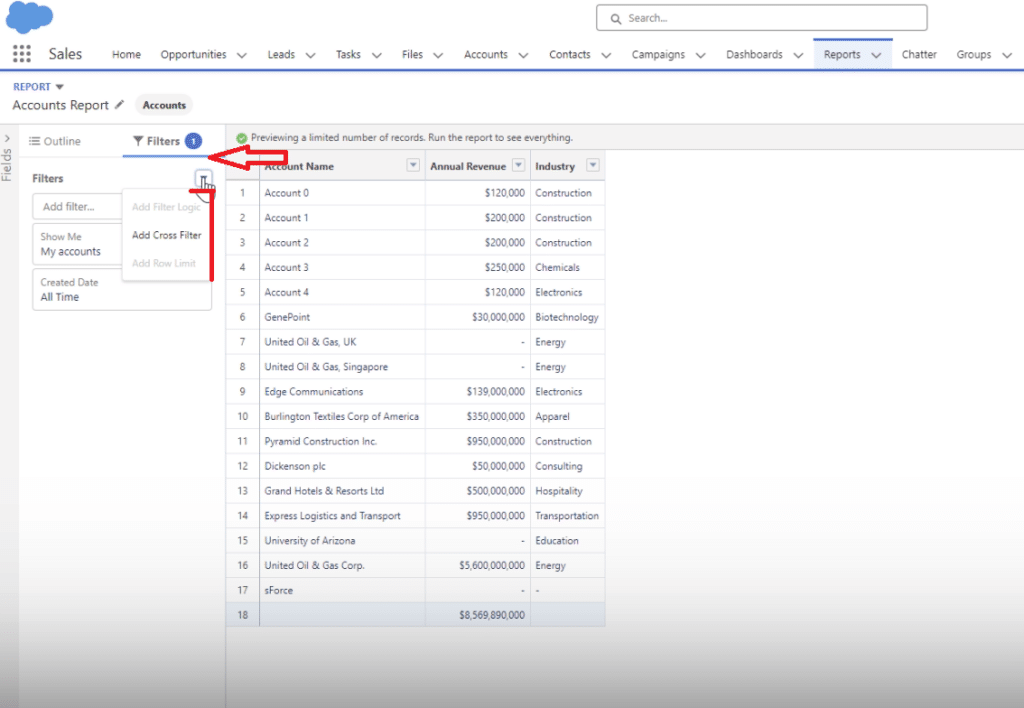Open the Accounts navigation tab
This screenshot has width=1024, height=708.
pyautogui.click(x=486, y=55)
